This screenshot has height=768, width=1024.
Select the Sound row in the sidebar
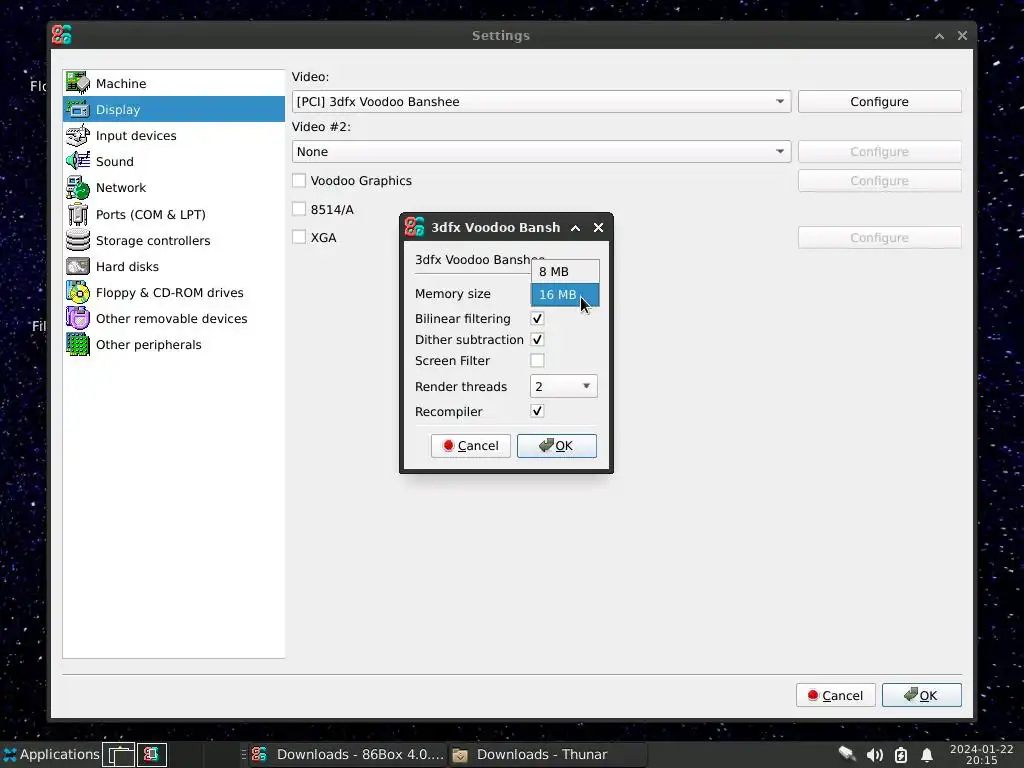[174, 161]
